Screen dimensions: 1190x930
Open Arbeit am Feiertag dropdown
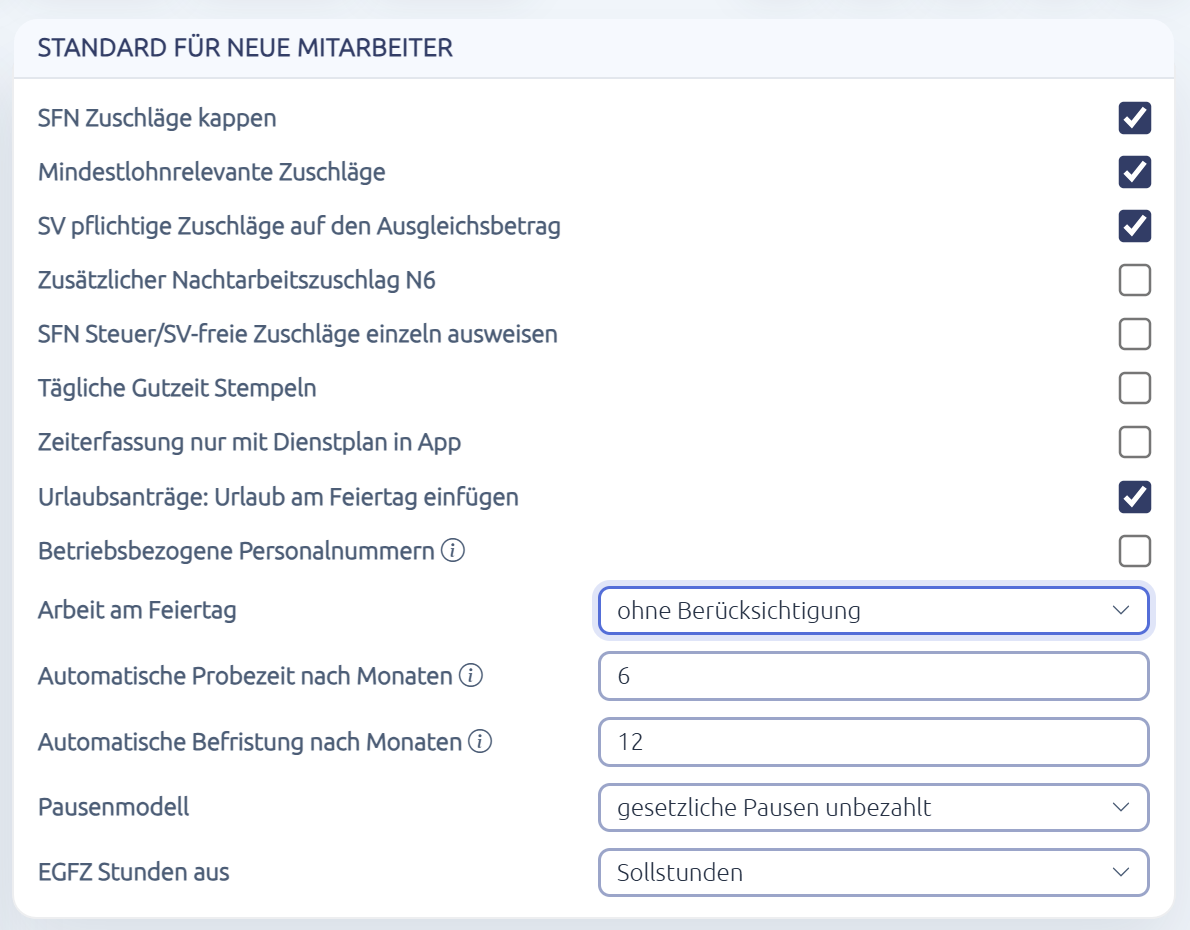[874, 610]
